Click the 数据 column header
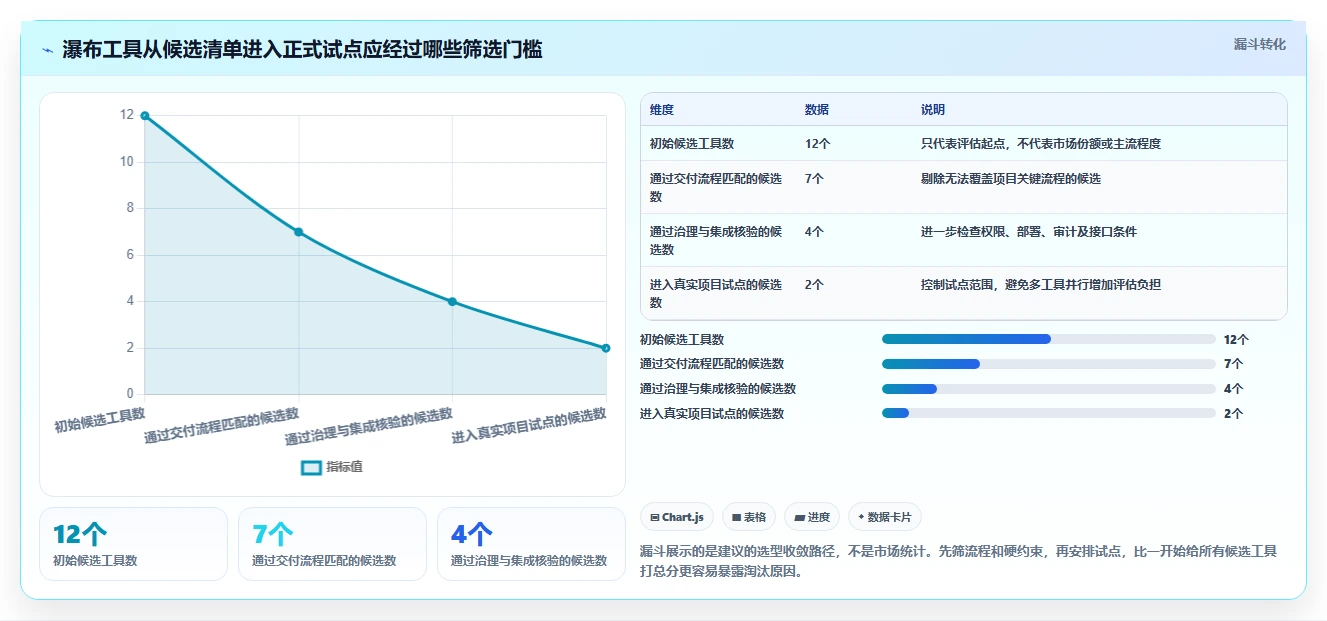 [x=816, y=110]
